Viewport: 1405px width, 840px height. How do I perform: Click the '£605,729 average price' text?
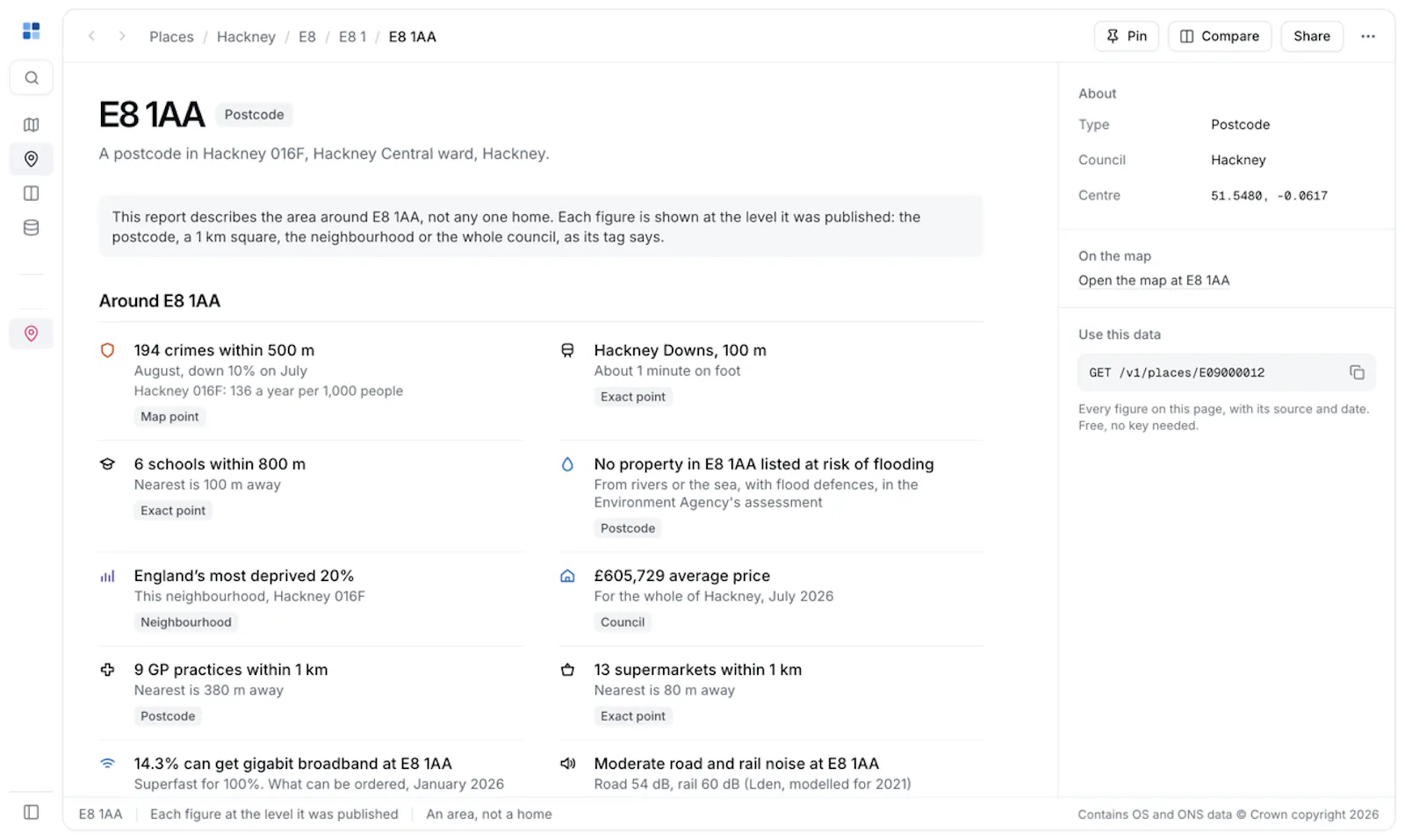click(681, 576)
